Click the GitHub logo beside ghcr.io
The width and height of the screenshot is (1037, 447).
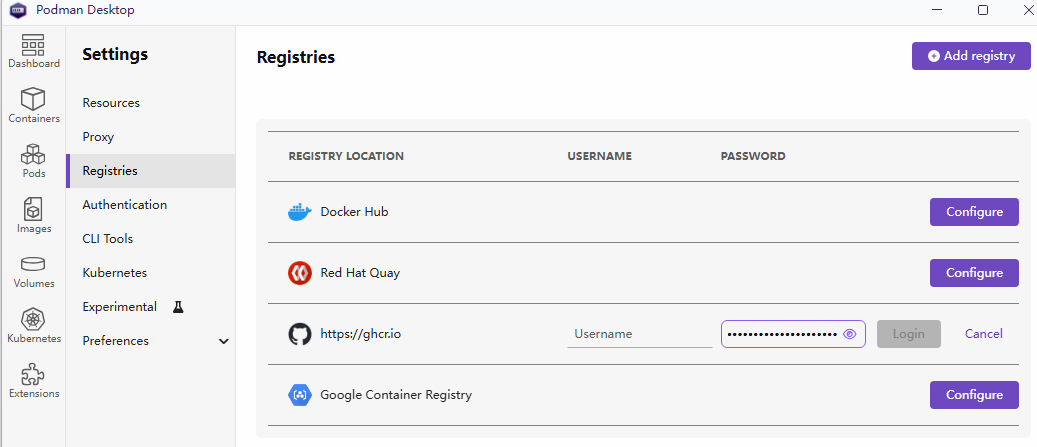click(x=300, y=334)
